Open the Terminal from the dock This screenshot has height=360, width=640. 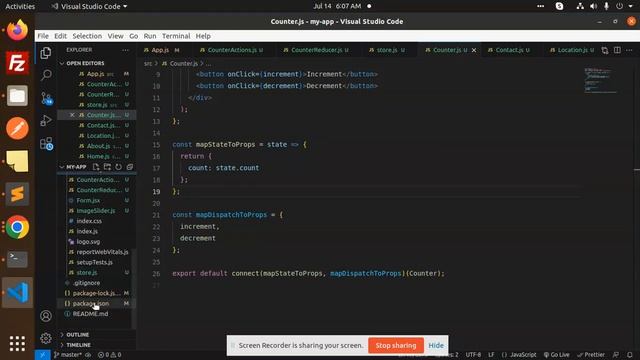pyautogui.click(x=17, y=260)
